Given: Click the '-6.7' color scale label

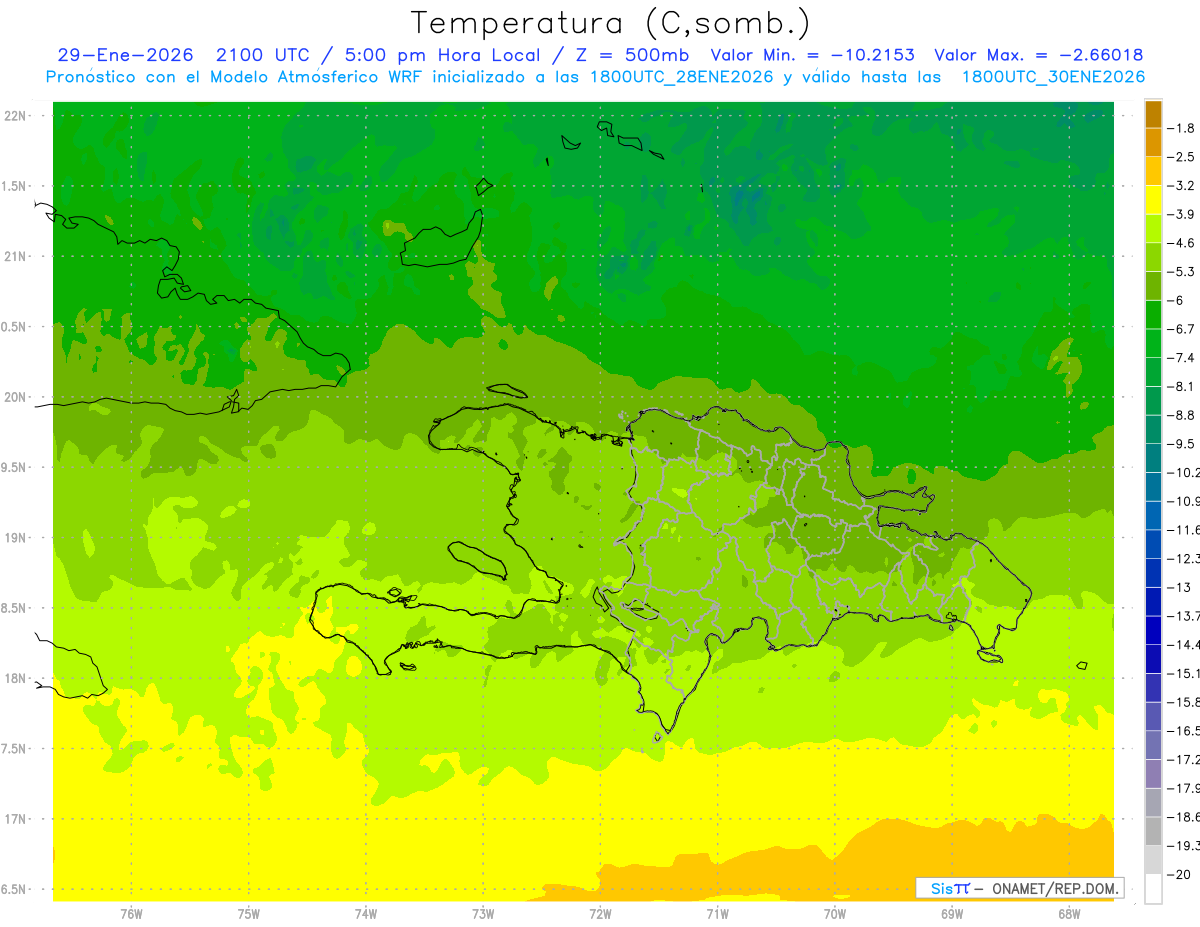Looking at the screenshot, I should click(x=1180, y=329).
